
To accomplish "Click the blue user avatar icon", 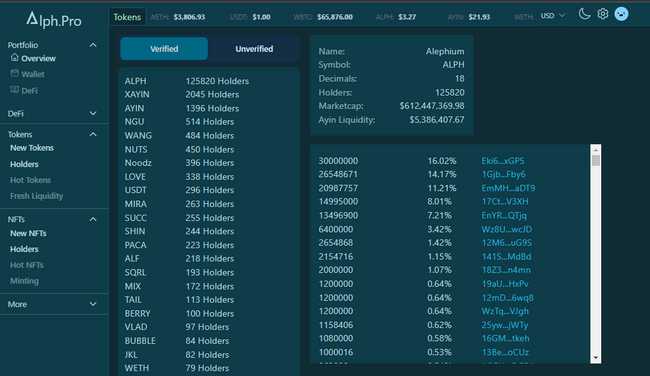I will [x=621, y=14].
